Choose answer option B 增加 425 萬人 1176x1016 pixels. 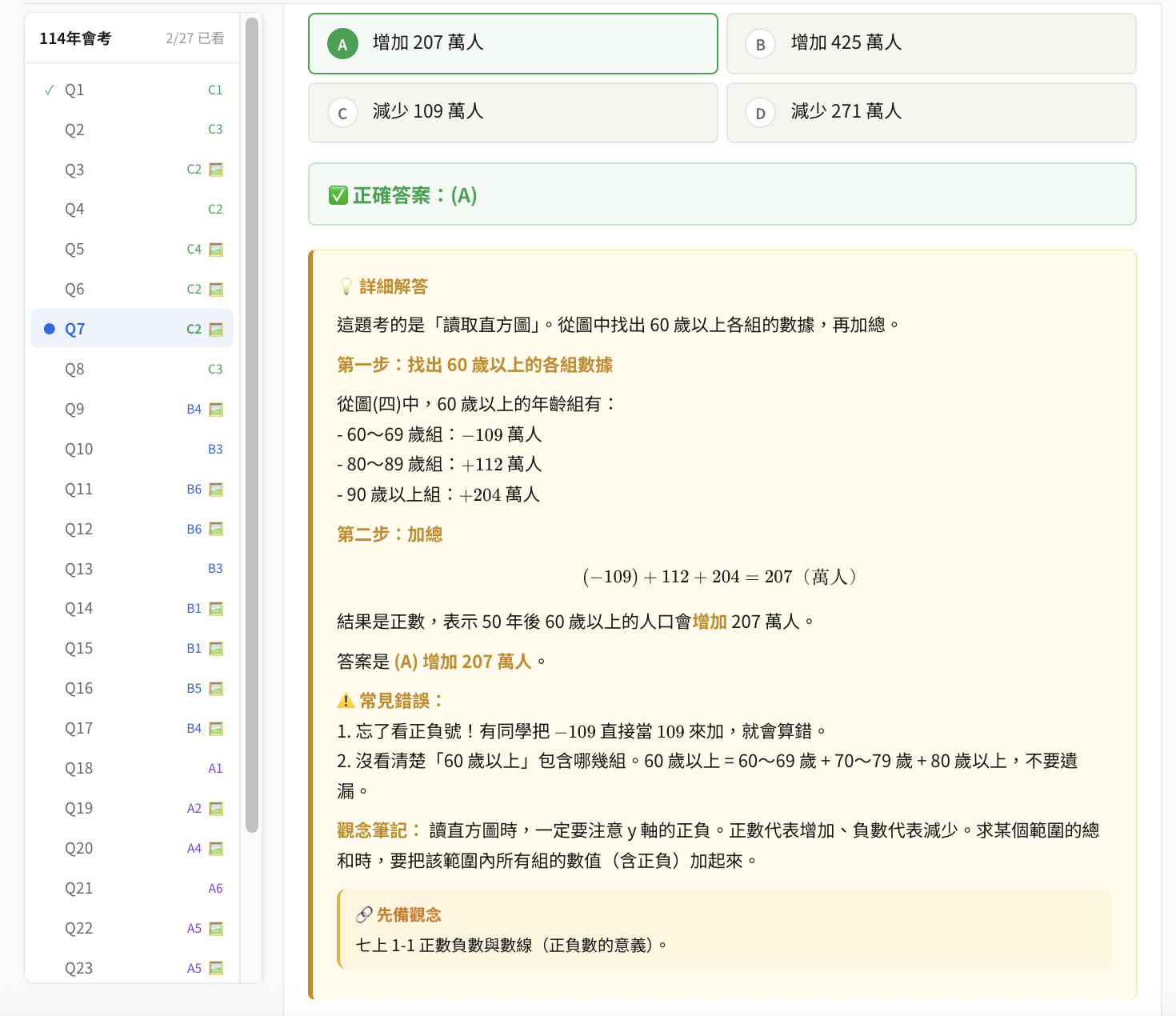click(930, 43)
